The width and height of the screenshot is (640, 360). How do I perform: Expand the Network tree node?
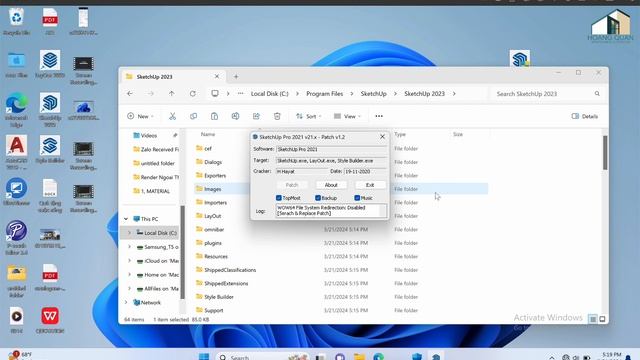(126, 302)
